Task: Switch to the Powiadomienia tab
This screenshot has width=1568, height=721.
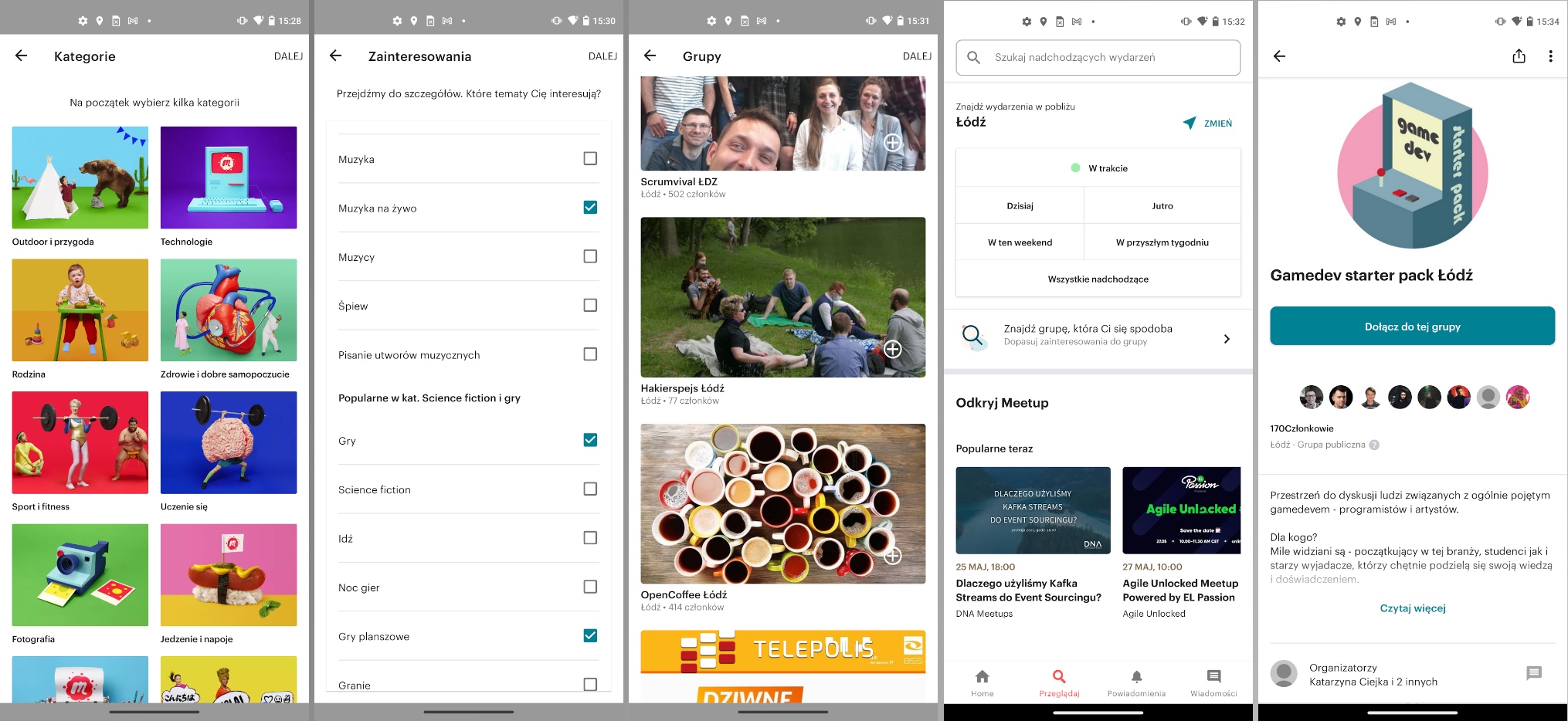Action: coord(1136,682)
